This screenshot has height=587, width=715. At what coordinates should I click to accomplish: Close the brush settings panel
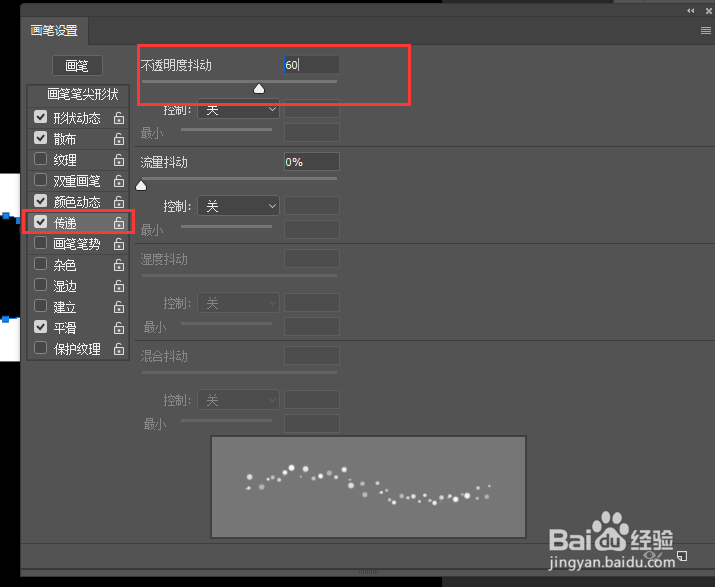pyautogui.click(x=709, y=10)
